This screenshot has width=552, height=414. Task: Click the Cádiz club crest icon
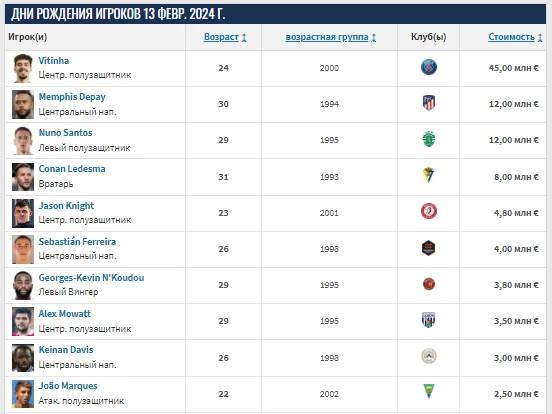coord(428,175)
